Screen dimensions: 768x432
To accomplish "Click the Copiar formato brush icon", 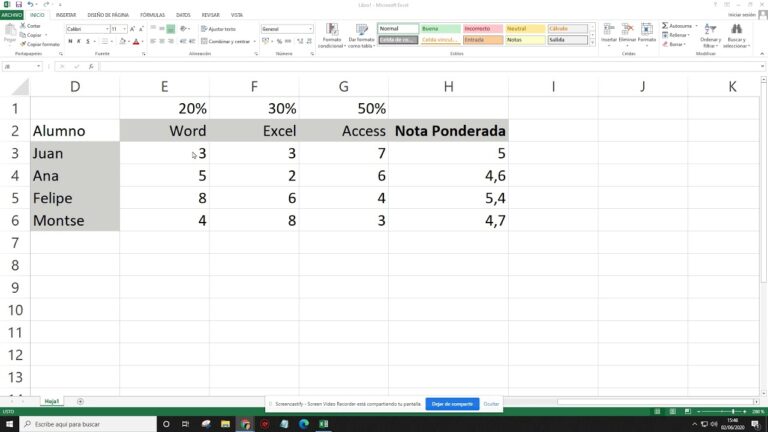I will (x=23, y=44).
